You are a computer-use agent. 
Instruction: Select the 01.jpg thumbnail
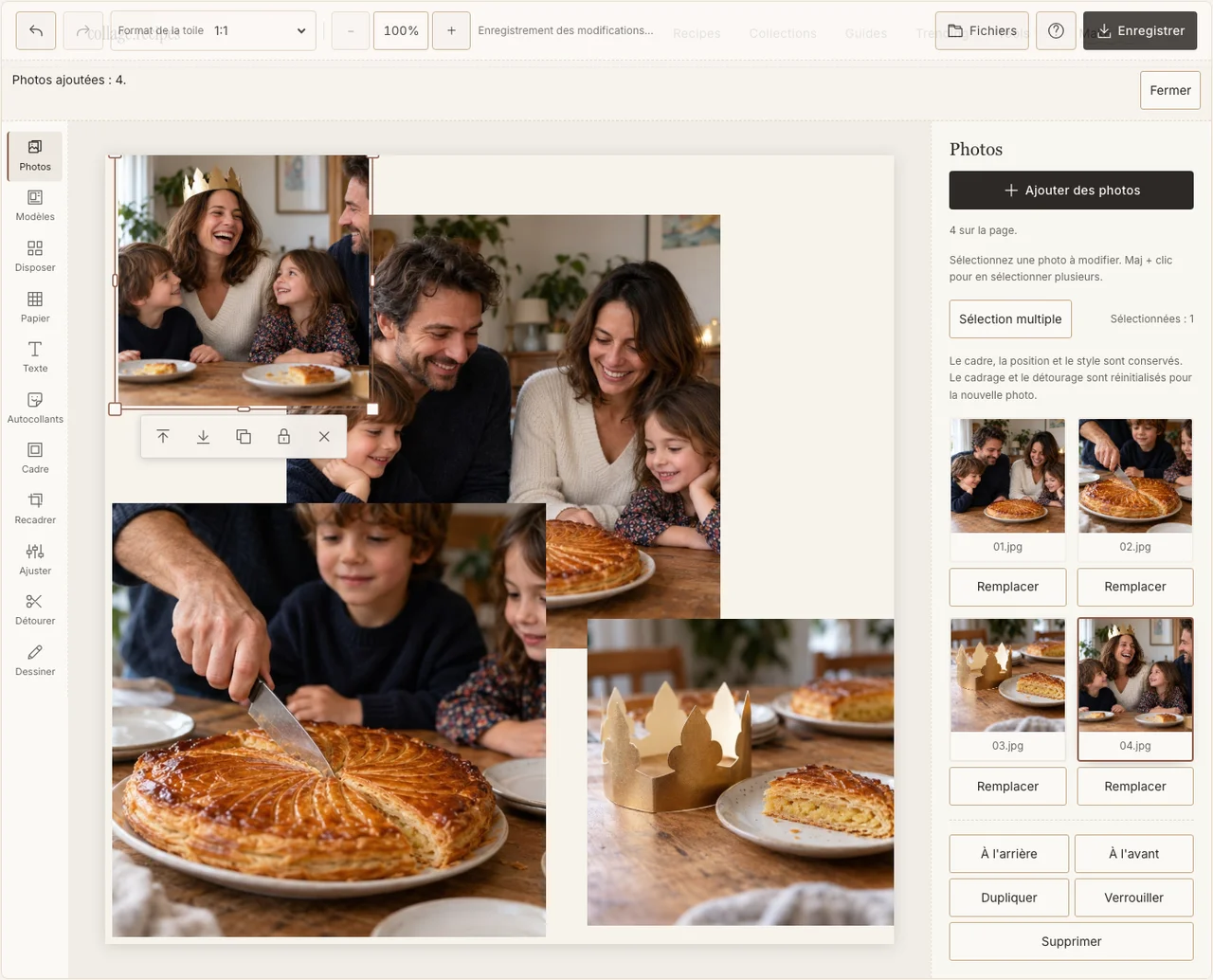tap(1007, 490)
